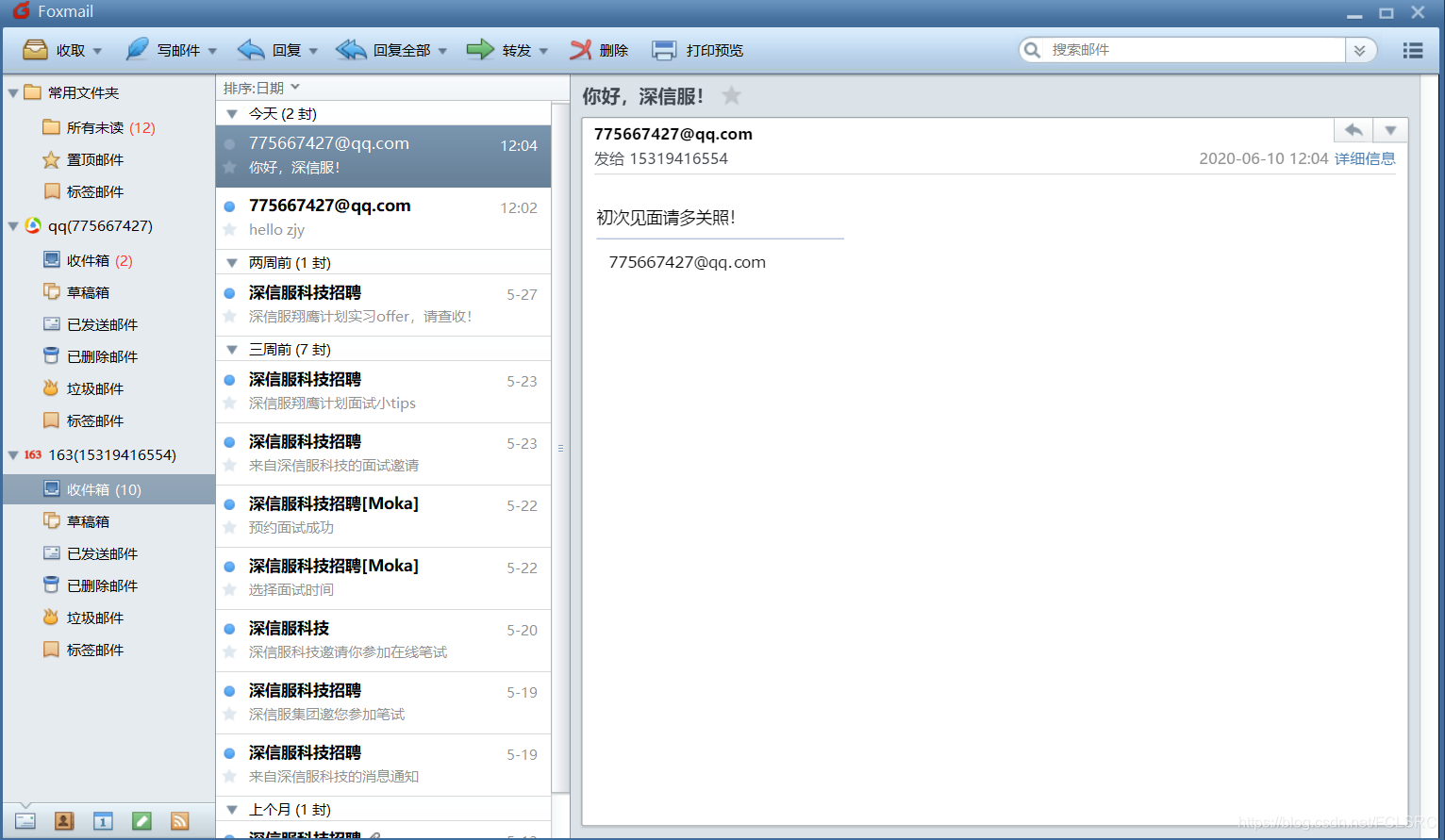Open RSS feed icon in bottom bar

pyautogui.click(x=179, y=821)
